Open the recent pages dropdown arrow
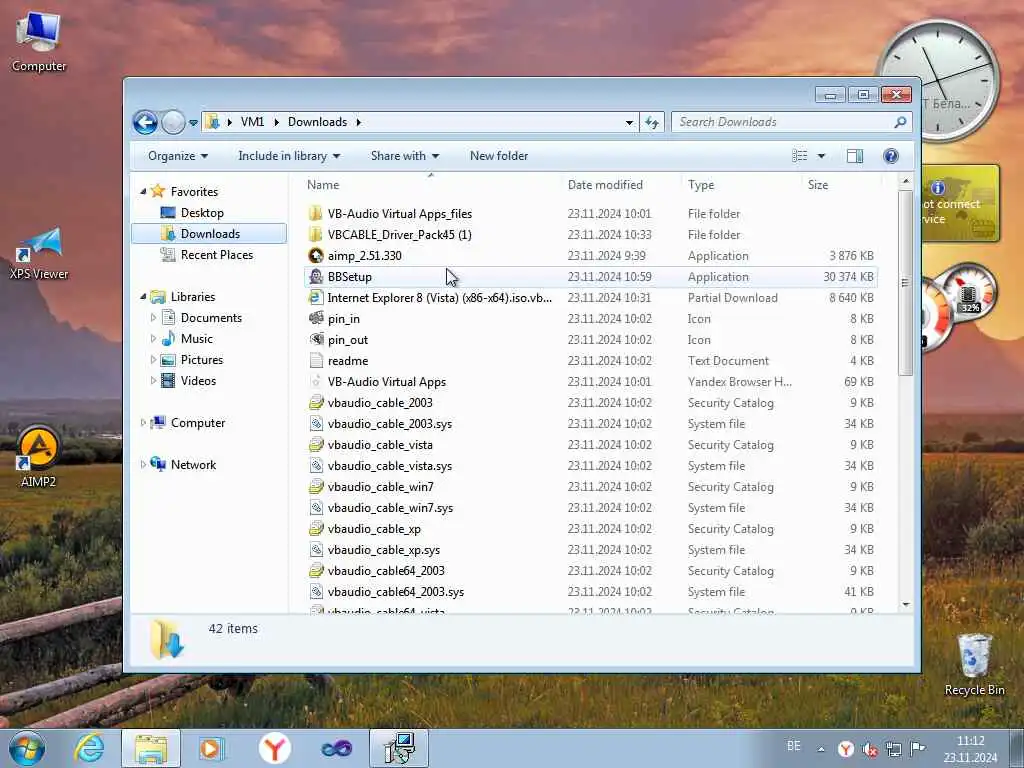Viewport: 1024px width, 768px height. click(x=193, y=123)
